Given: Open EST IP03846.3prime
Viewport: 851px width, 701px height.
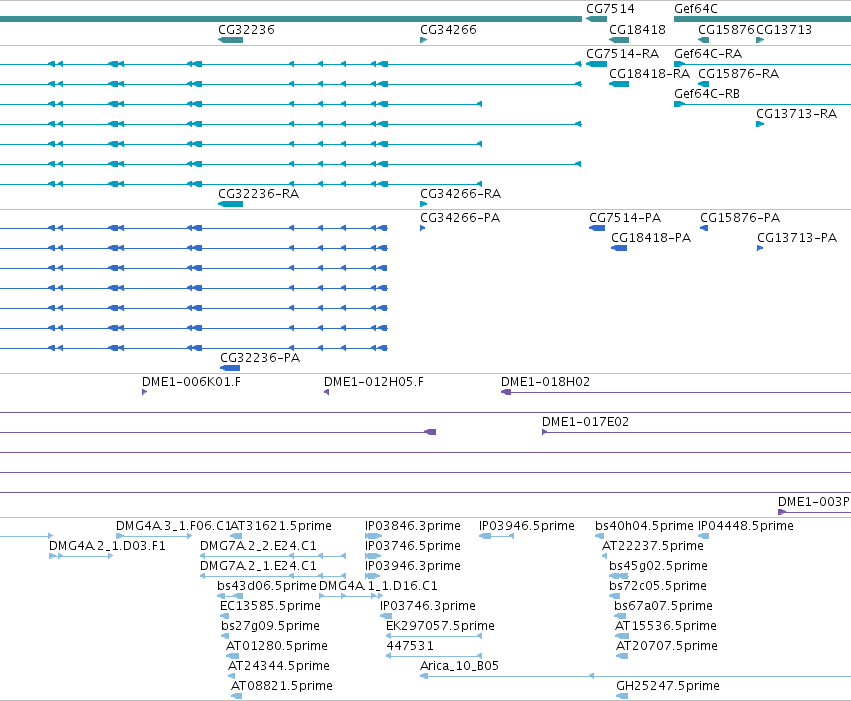Looking at the screenshot, I should point(412,526).
